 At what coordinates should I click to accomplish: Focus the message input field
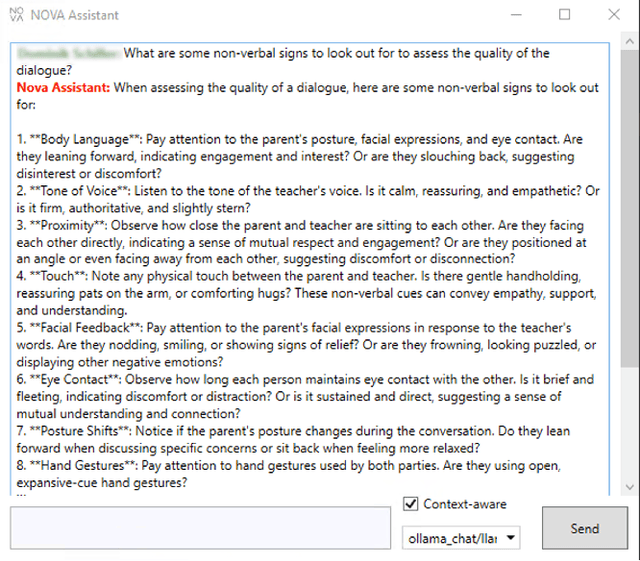click(200, 528)
